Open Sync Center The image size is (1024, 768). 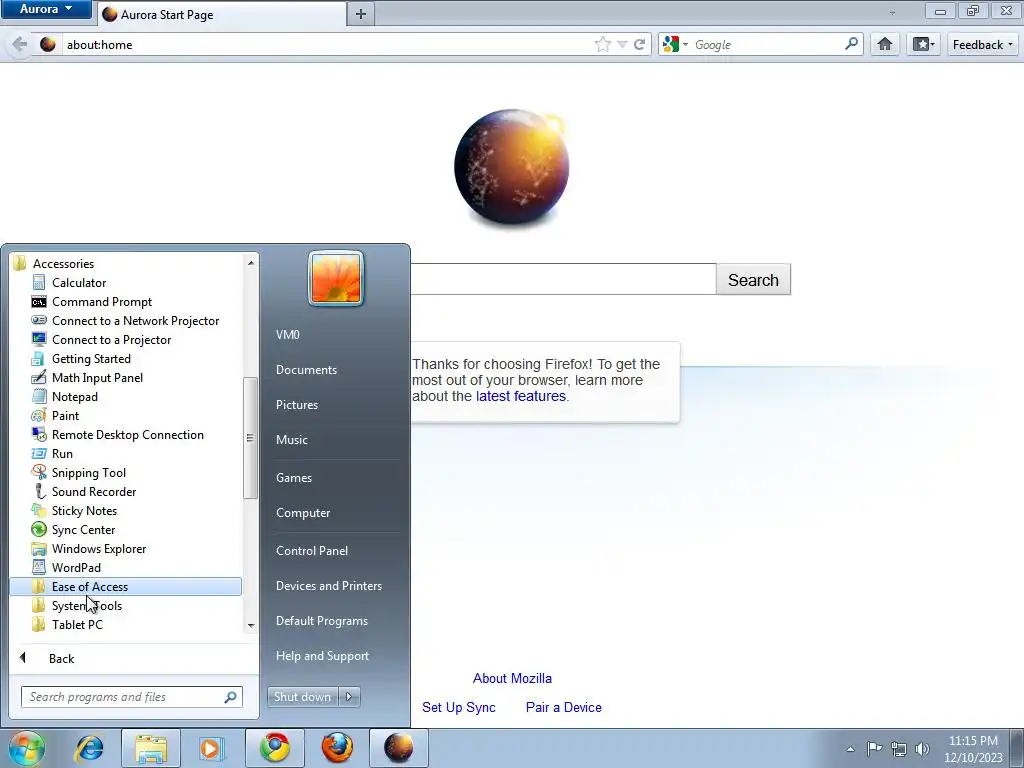pyautogui.click(x=83, y=529)
